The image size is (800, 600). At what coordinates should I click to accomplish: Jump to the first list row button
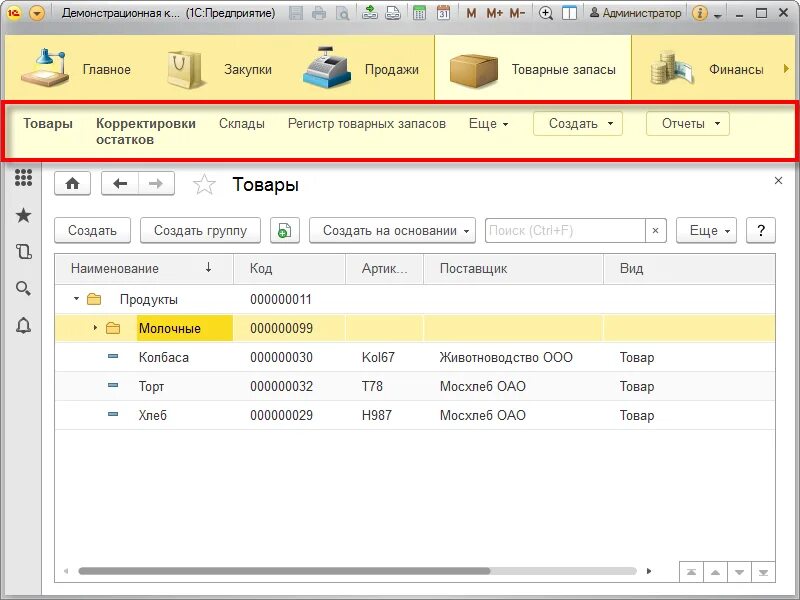coord(691,572)
